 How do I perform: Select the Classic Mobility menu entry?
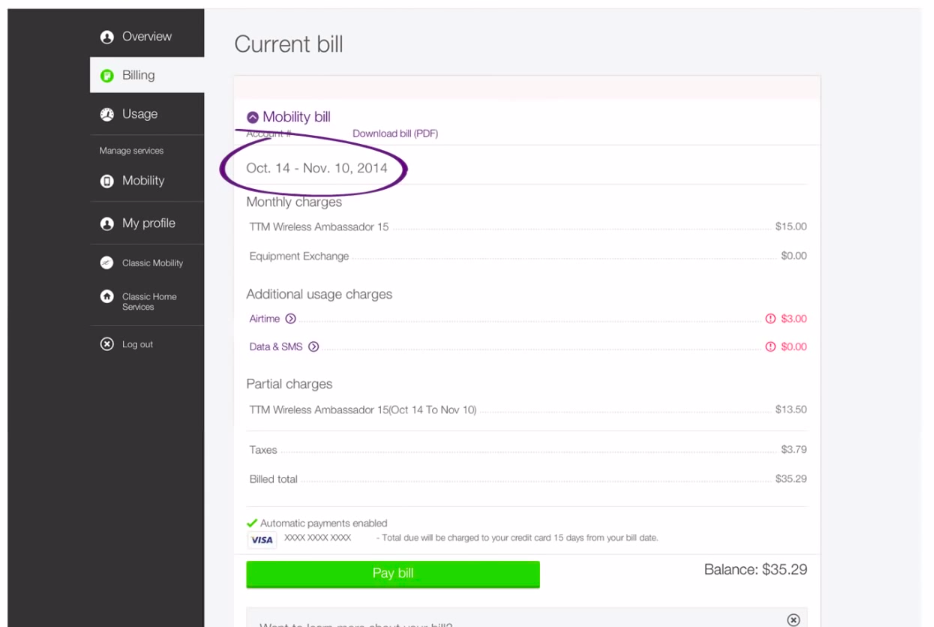tap(152, 263)
